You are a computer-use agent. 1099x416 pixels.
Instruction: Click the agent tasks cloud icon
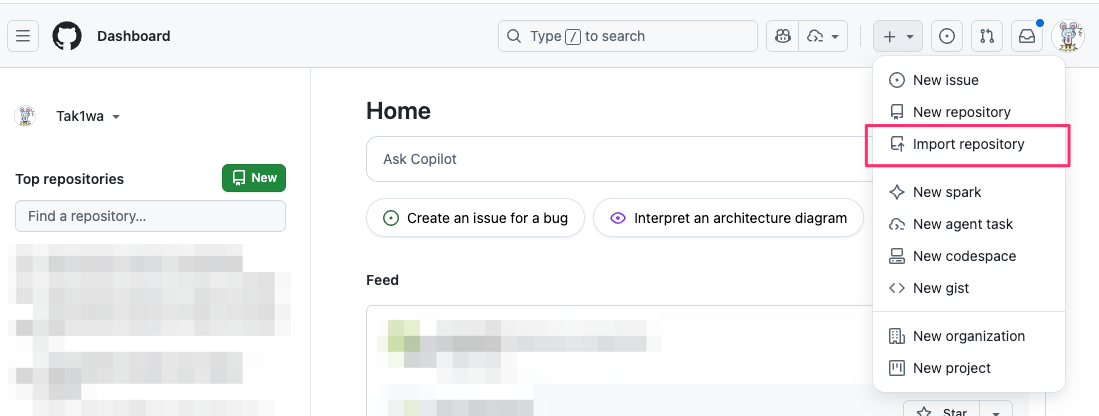point(823,36)
